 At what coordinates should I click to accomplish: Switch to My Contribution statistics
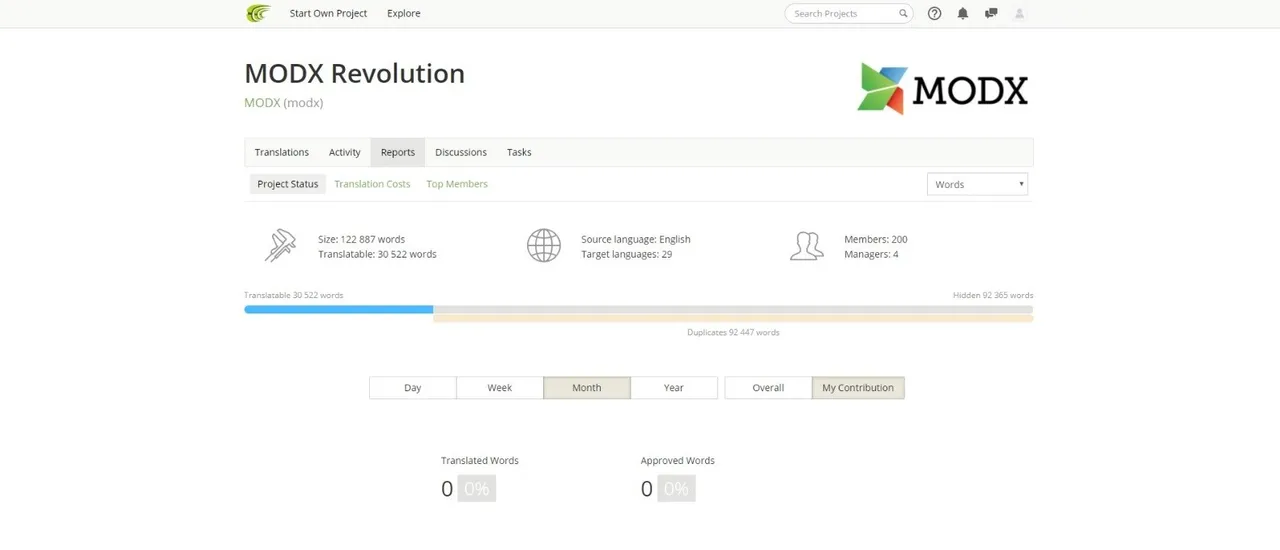[858, 388]
